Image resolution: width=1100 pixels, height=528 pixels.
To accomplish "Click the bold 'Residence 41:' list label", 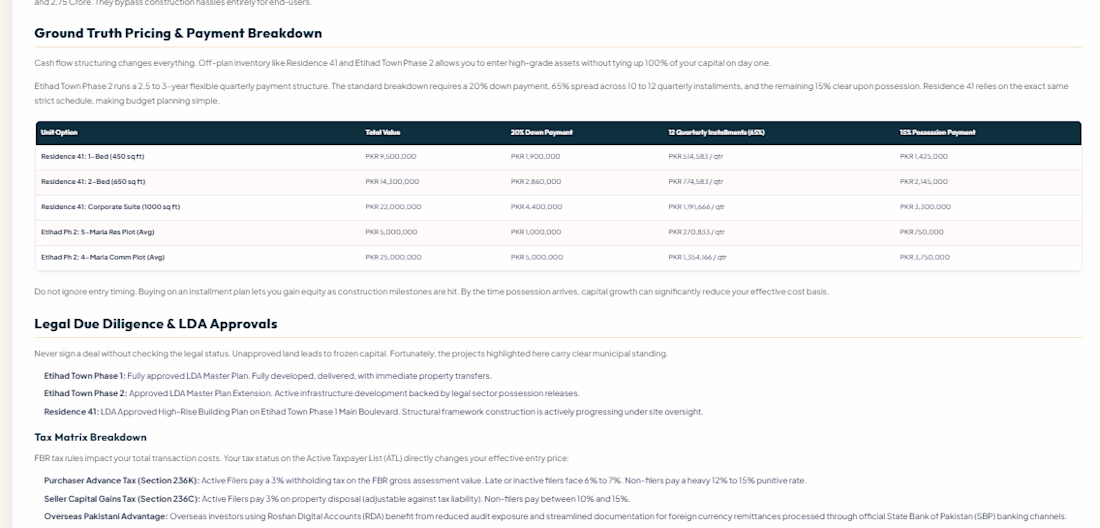I will click(72, 412).
